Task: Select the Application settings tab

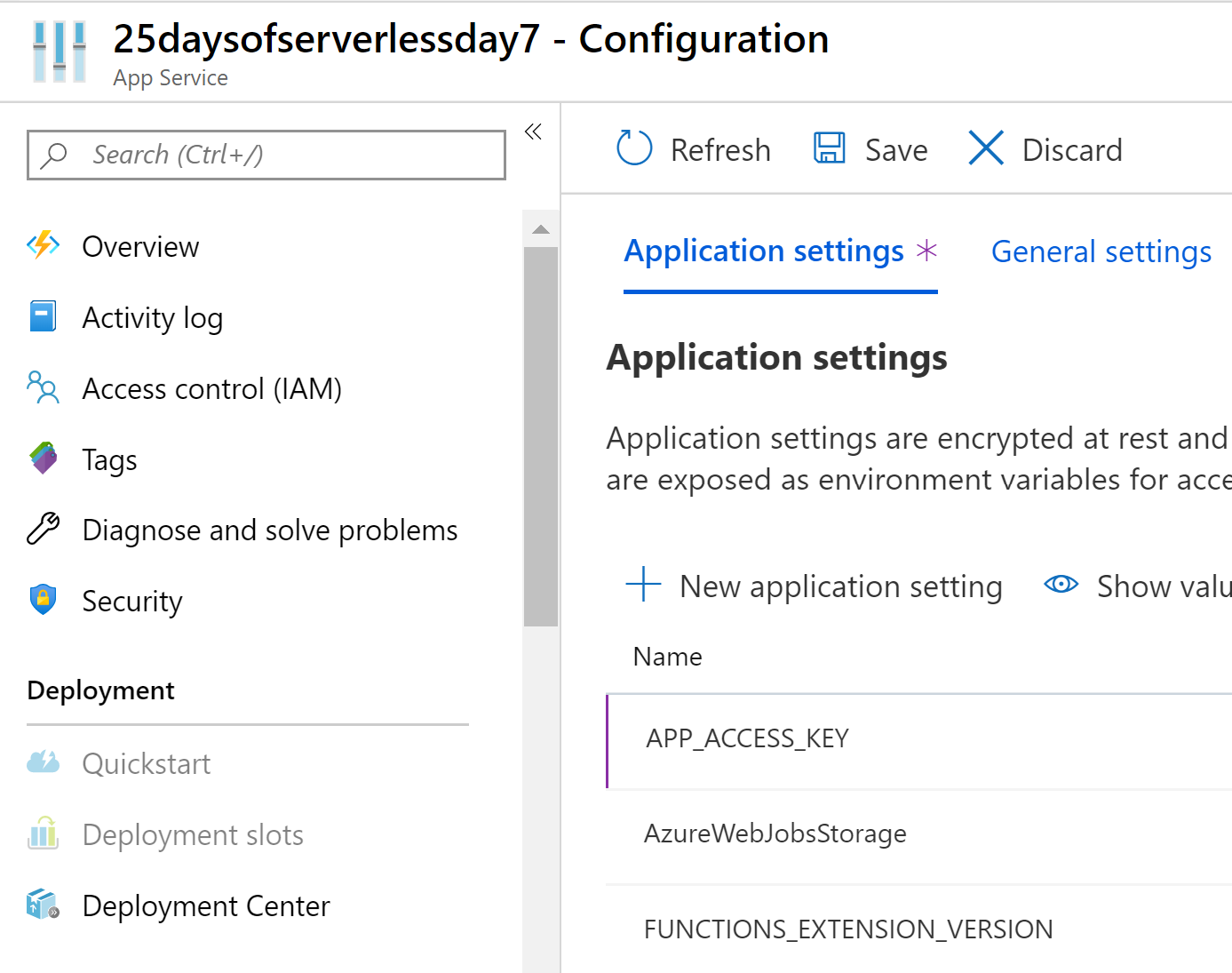Action: [764, 252]
